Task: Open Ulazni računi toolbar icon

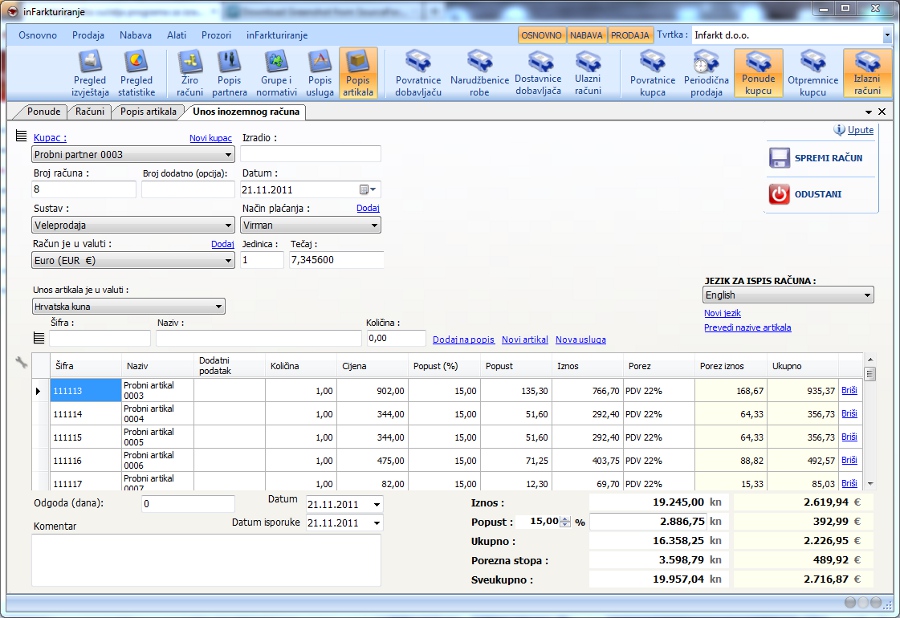Action: coord(588,73)
